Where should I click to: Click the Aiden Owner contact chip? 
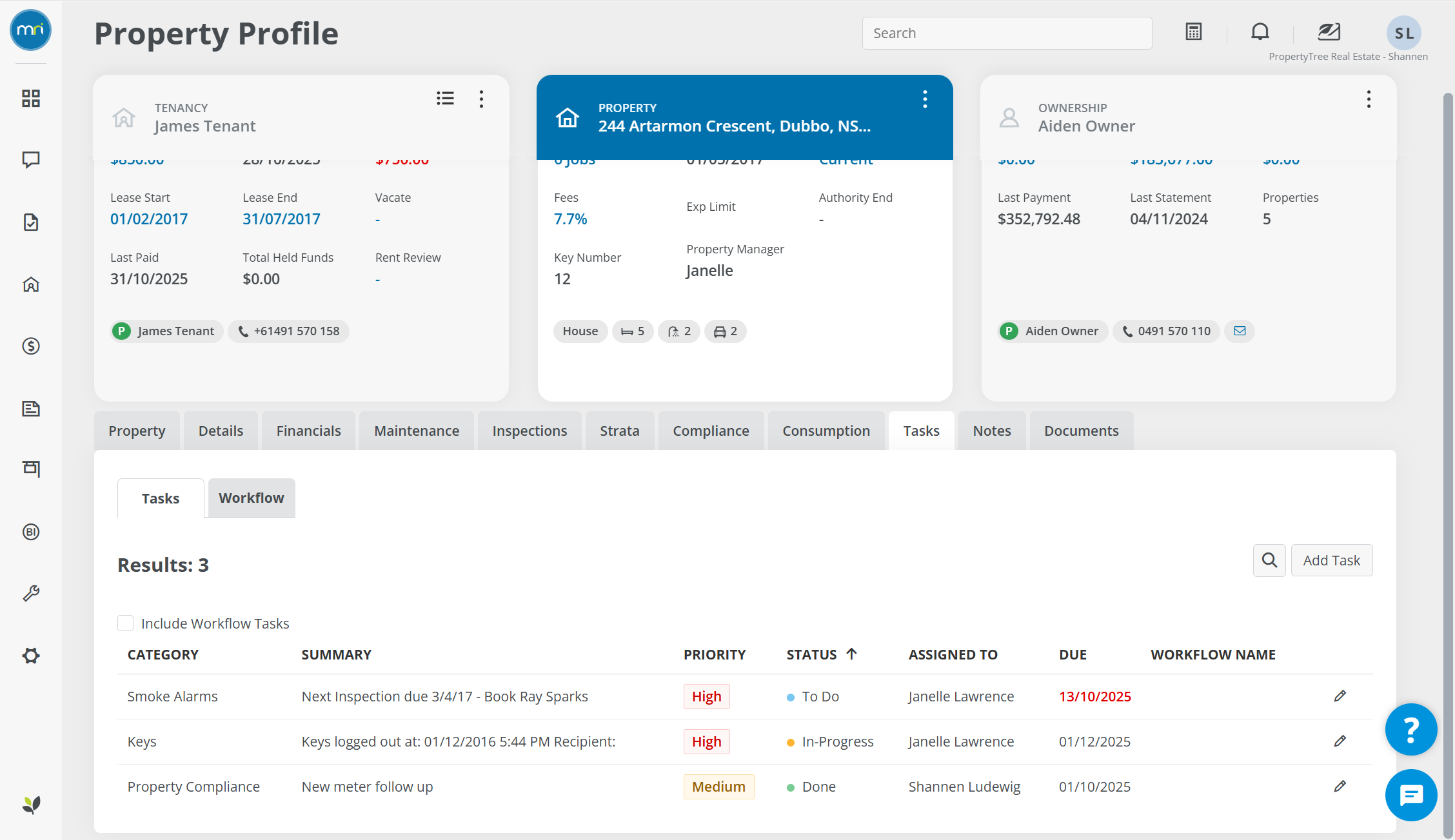click(1053, 331)
